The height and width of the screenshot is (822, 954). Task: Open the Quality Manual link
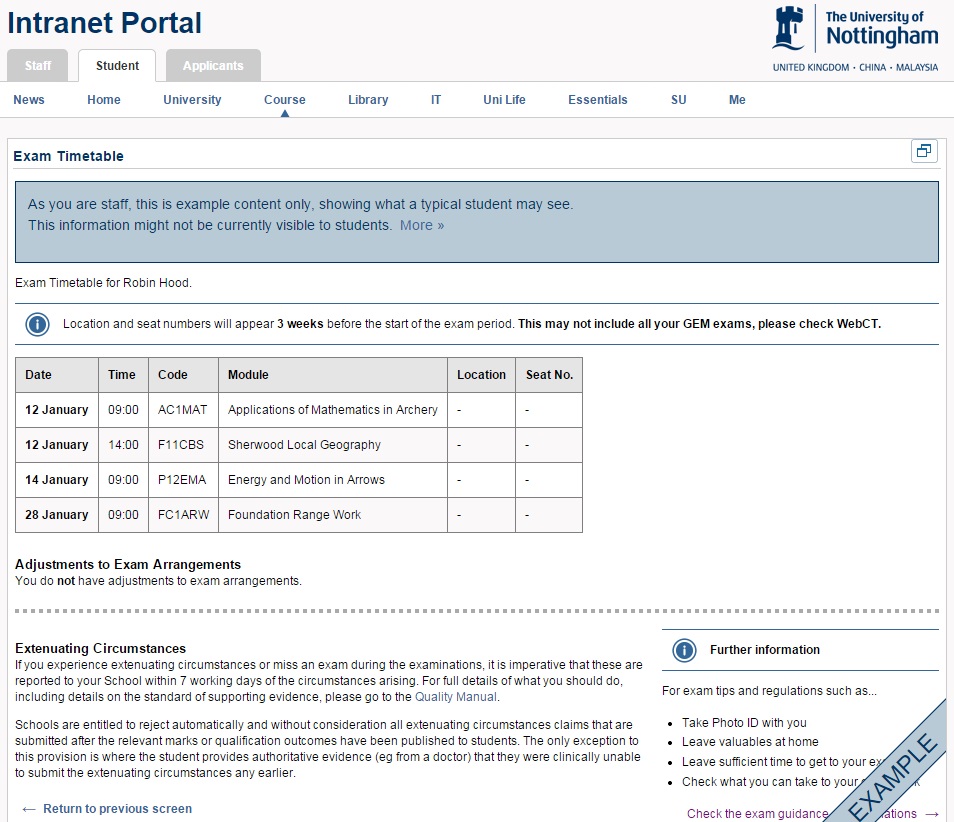(x=455, y=697)
